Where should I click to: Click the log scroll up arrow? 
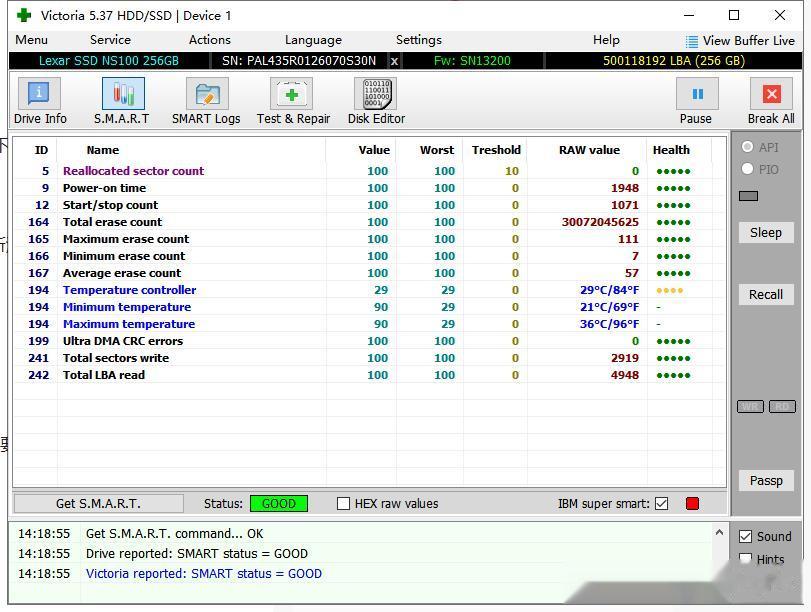(719, 532)
